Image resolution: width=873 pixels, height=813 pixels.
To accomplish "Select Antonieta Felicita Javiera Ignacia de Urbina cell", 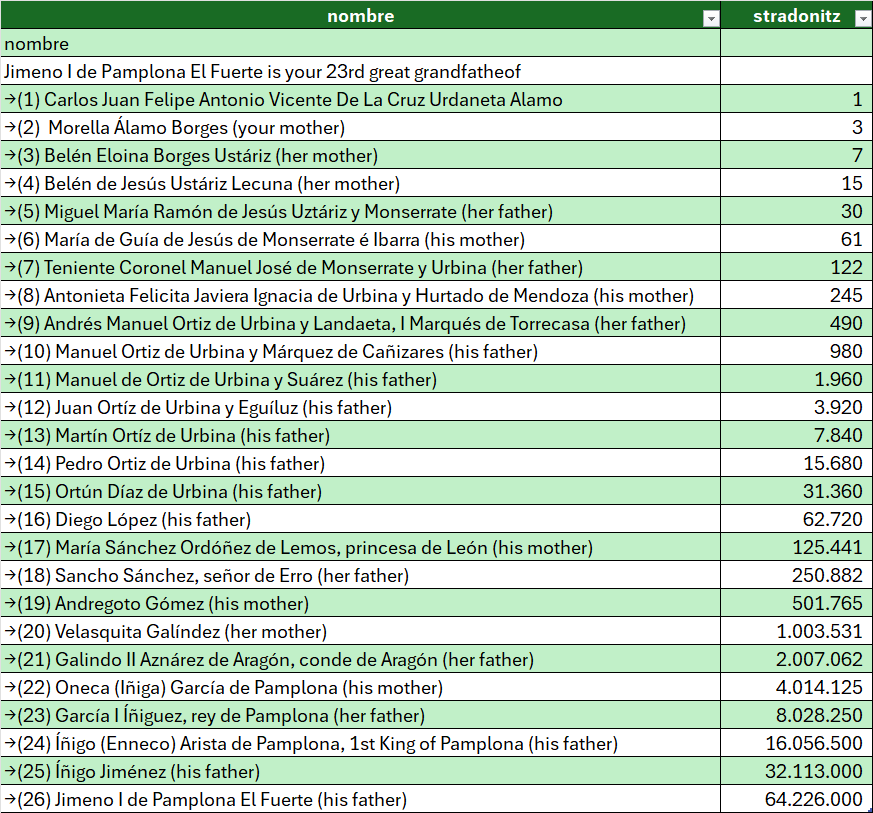I will click(x=361, y=295).
